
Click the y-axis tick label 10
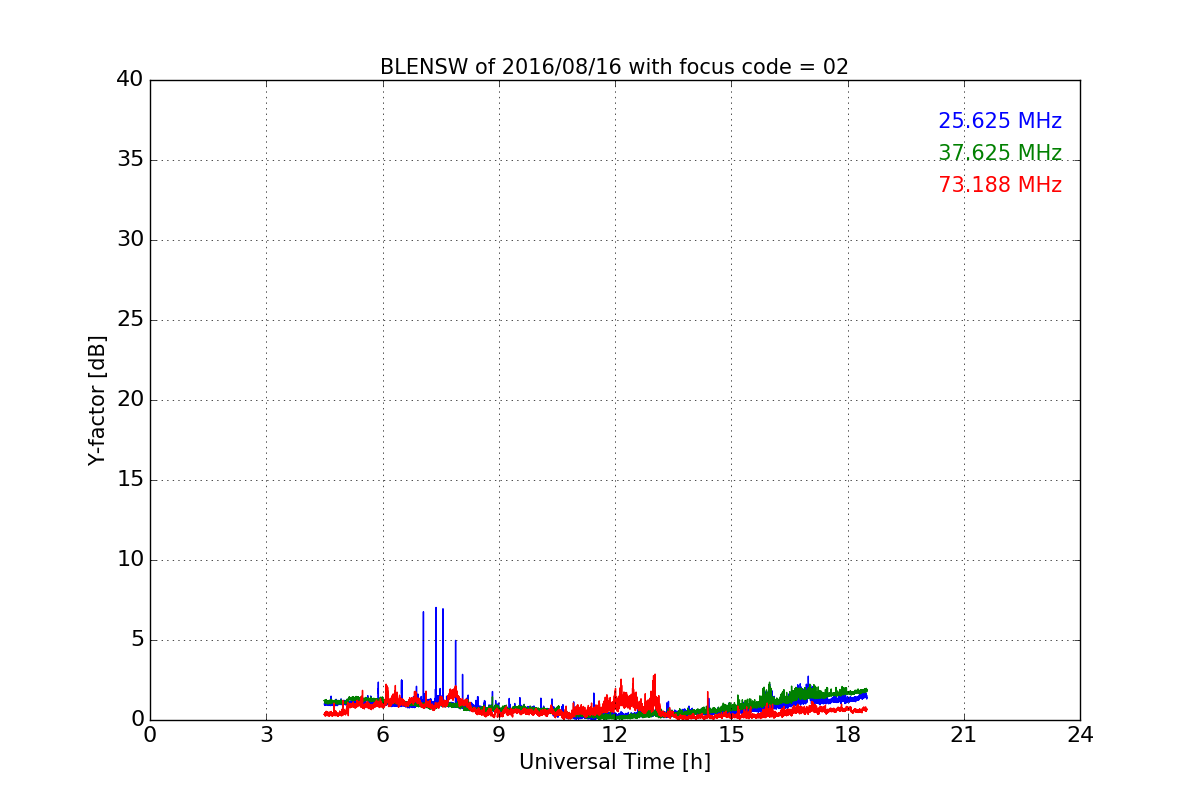130,560
